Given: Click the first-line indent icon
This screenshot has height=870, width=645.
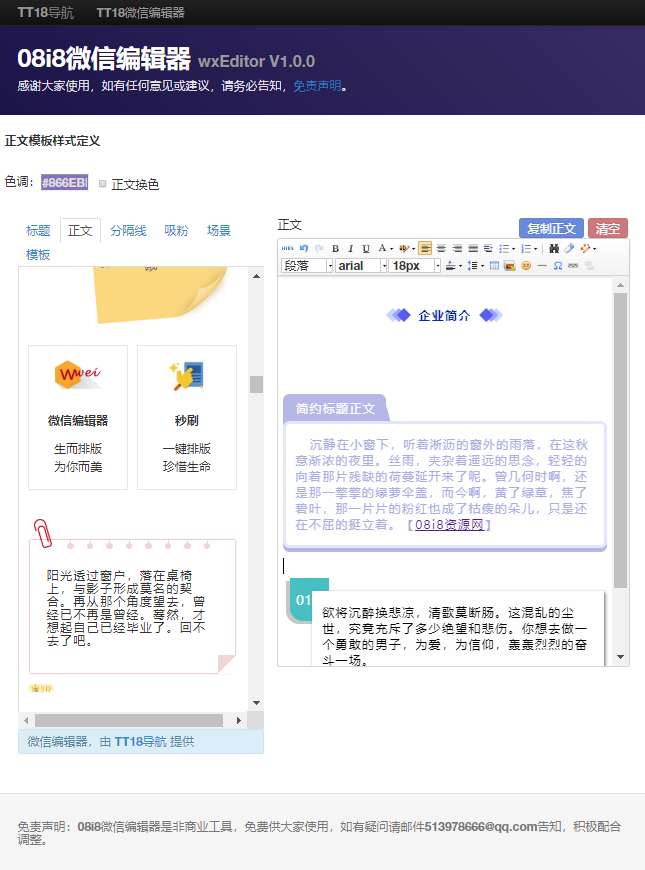Looking at the screenshot, I should pos(488,249).
